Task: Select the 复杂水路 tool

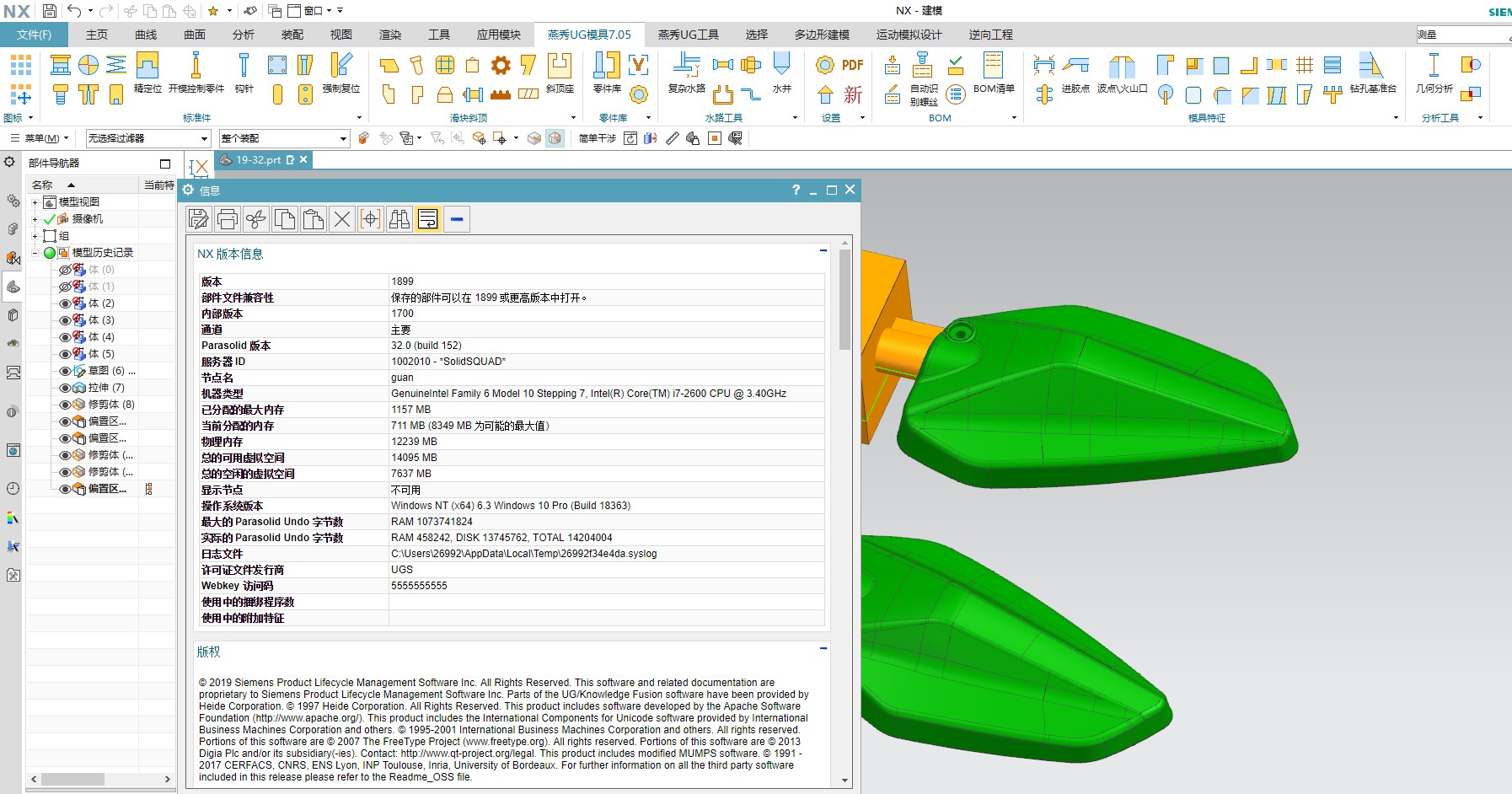Action: (x=687, y=66)
